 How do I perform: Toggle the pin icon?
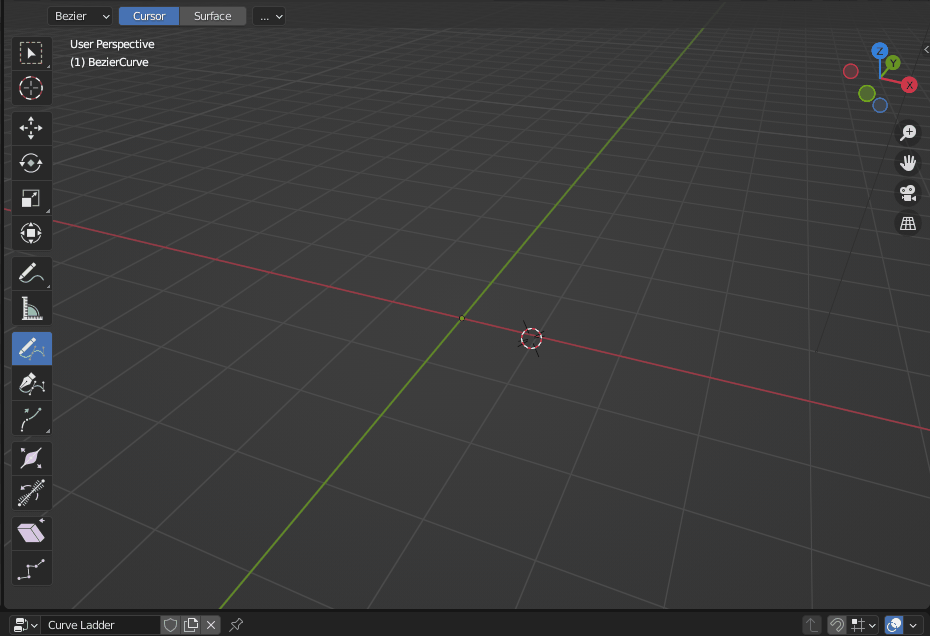(x=236, y=625)
